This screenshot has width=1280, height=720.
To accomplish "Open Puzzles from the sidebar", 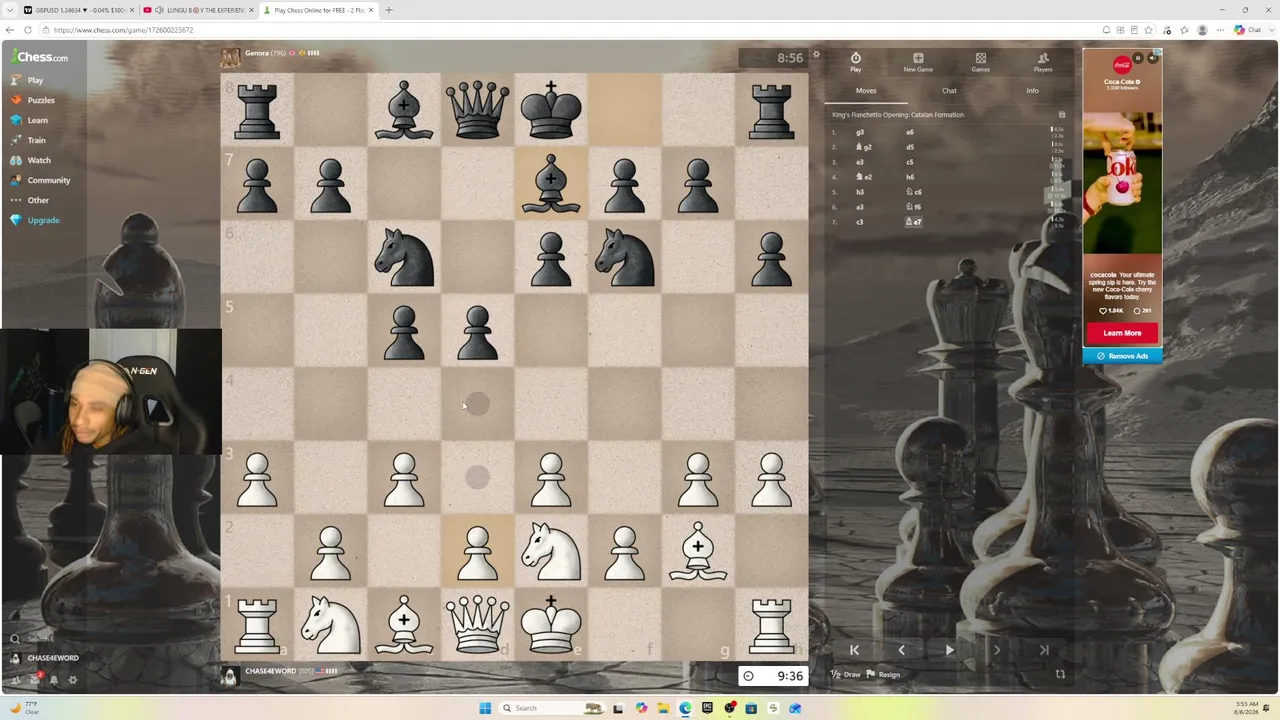I will [33, 100].
